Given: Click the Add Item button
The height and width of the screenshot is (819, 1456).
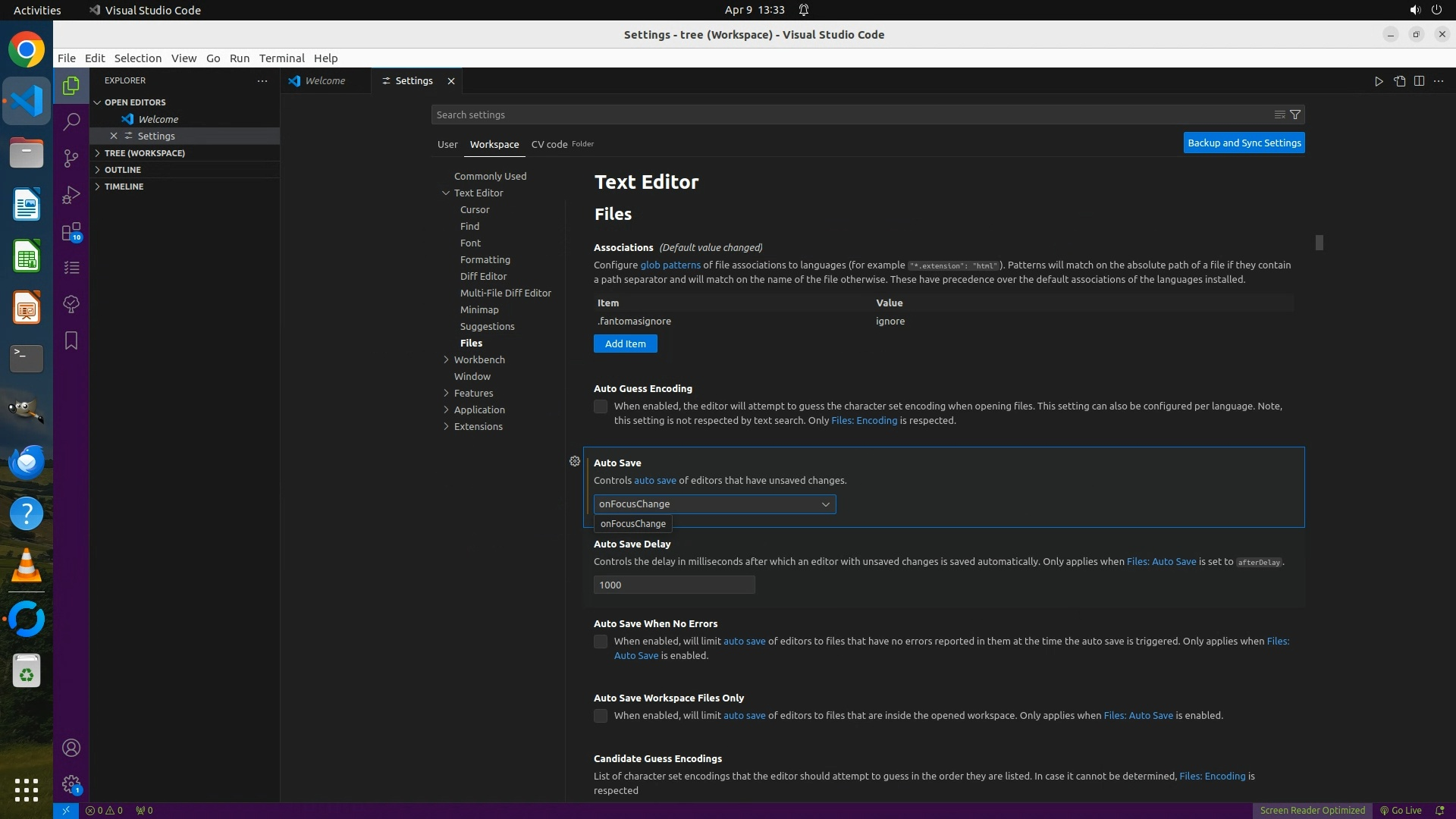Looking at the screenshot, I should (x=625, y=344).
